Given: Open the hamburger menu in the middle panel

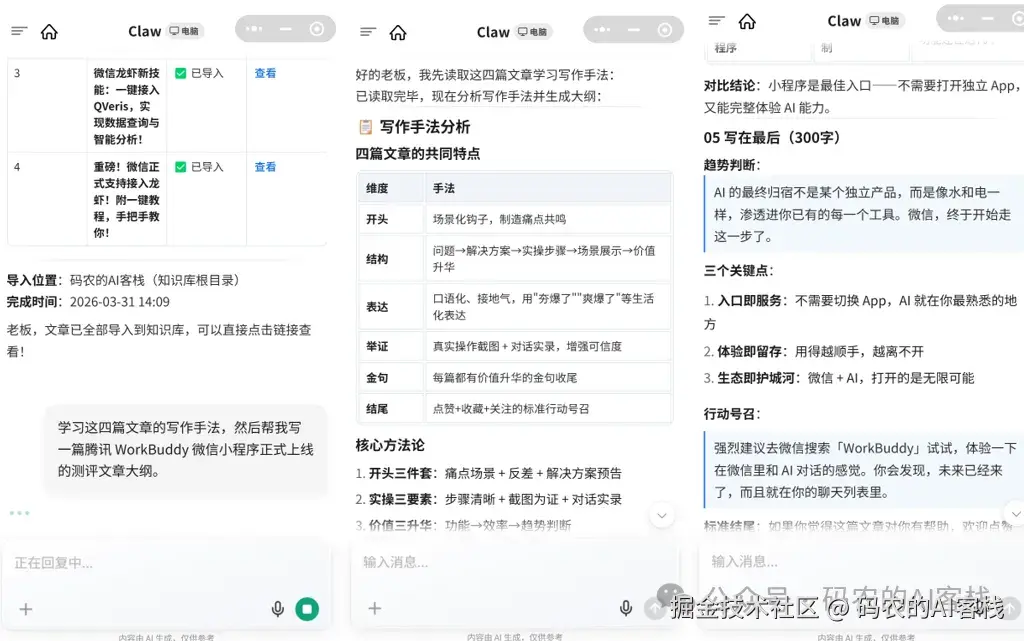Looking at the screenshot, I should tap(368, 31).
